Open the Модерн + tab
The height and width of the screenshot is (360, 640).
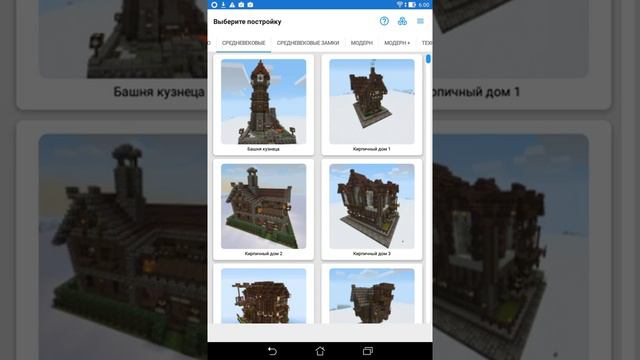point(397,43)
